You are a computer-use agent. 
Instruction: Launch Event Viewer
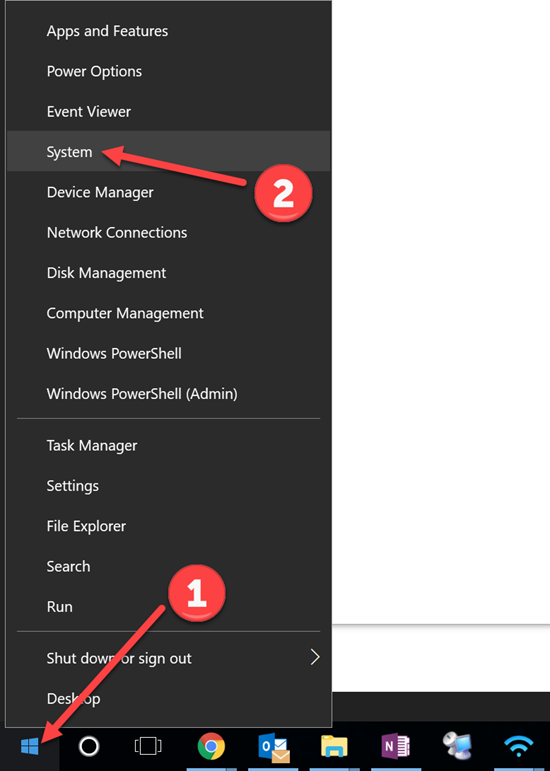tap(169, 112)
